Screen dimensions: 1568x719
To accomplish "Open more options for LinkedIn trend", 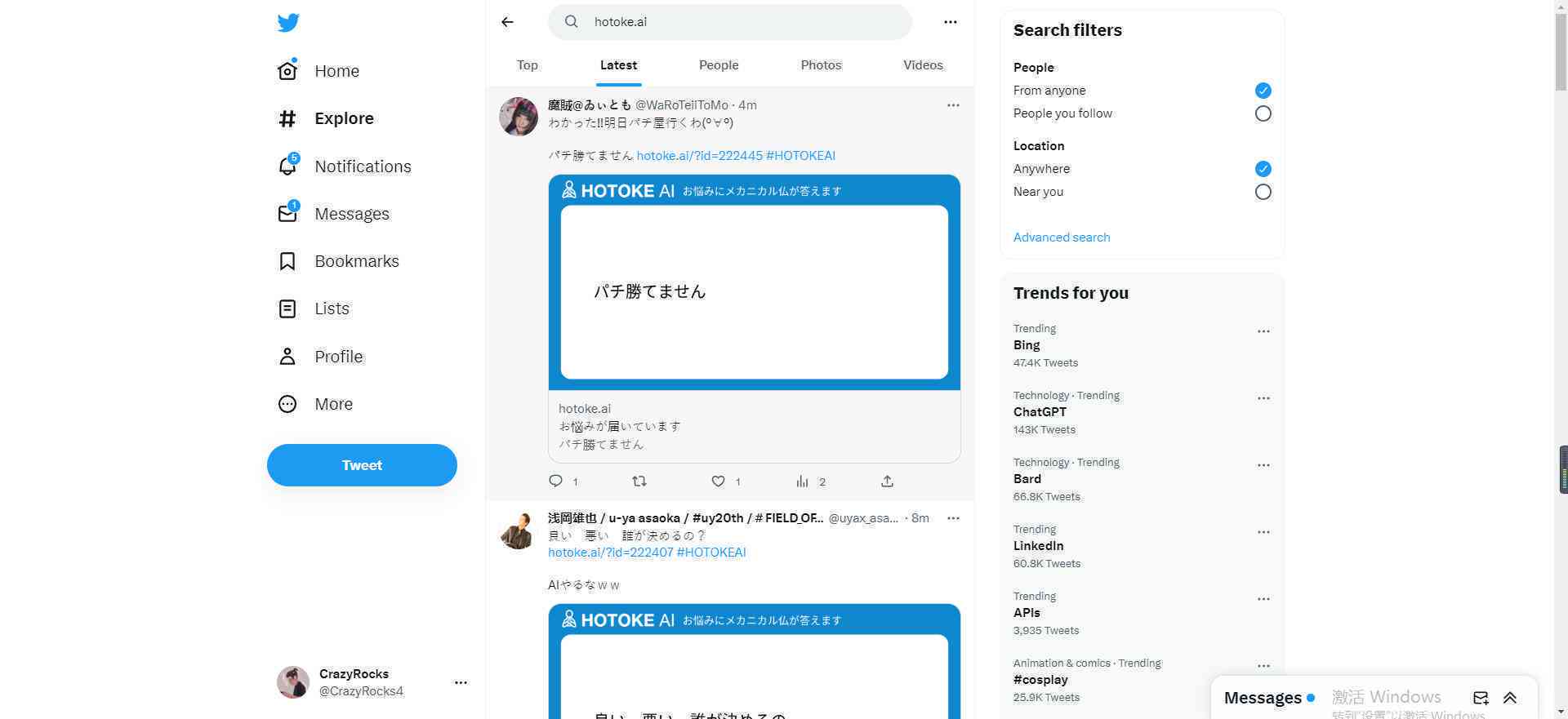I will coord(1263,532).
